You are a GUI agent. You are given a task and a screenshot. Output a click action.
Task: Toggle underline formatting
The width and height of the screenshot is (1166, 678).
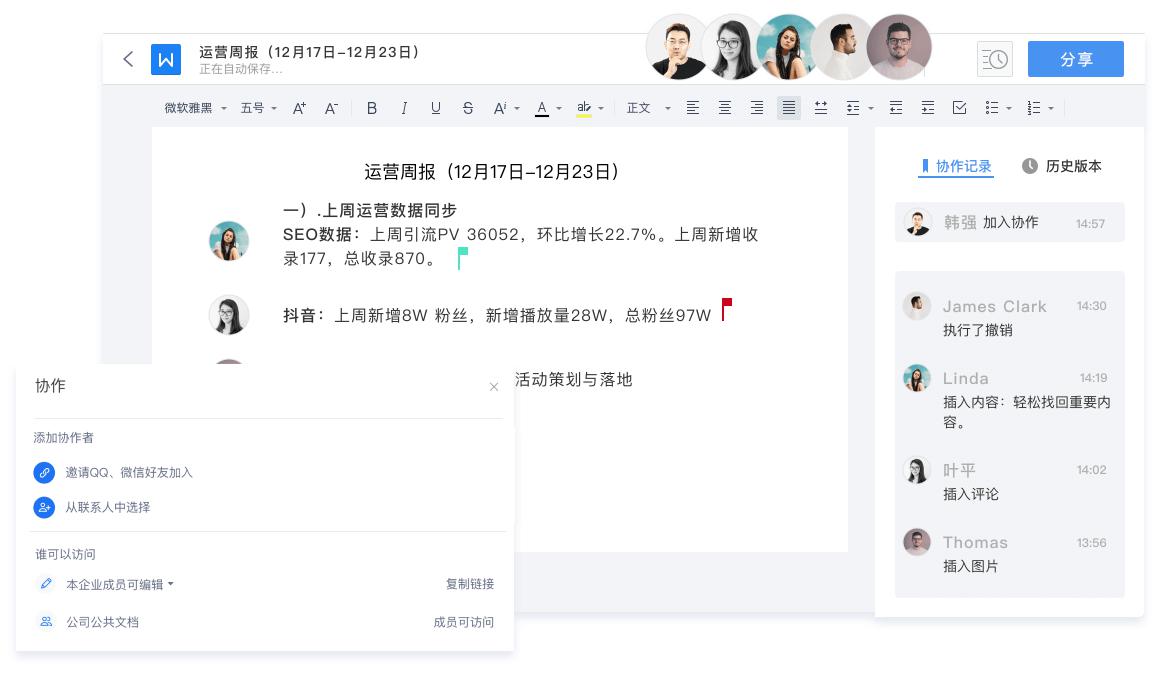(x=436, y=107)
